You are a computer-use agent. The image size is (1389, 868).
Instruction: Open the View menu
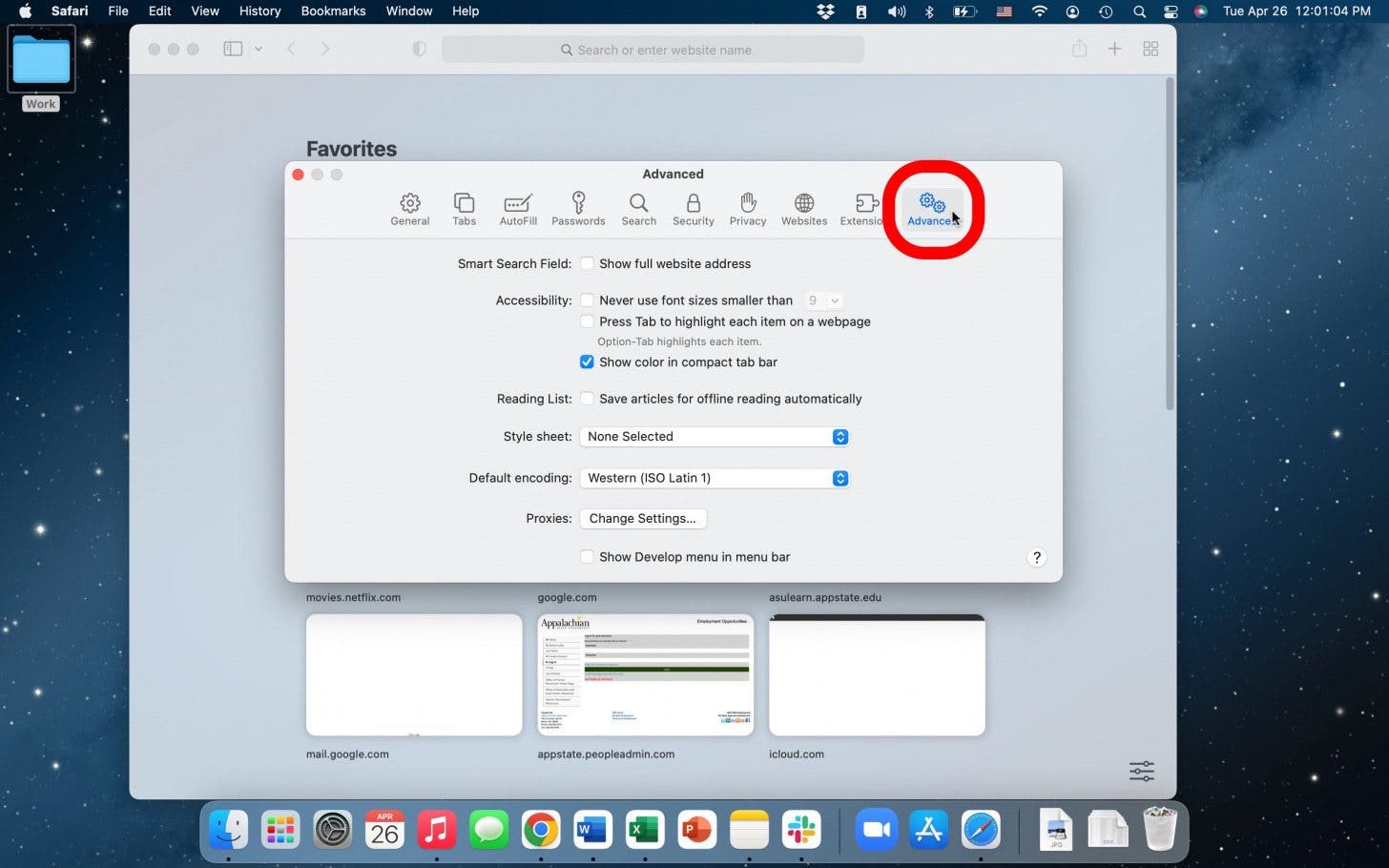point(205,11)
